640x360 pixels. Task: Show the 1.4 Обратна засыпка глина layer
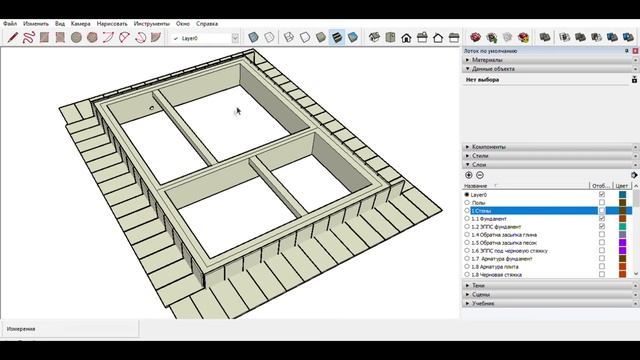tap(602, 235)
